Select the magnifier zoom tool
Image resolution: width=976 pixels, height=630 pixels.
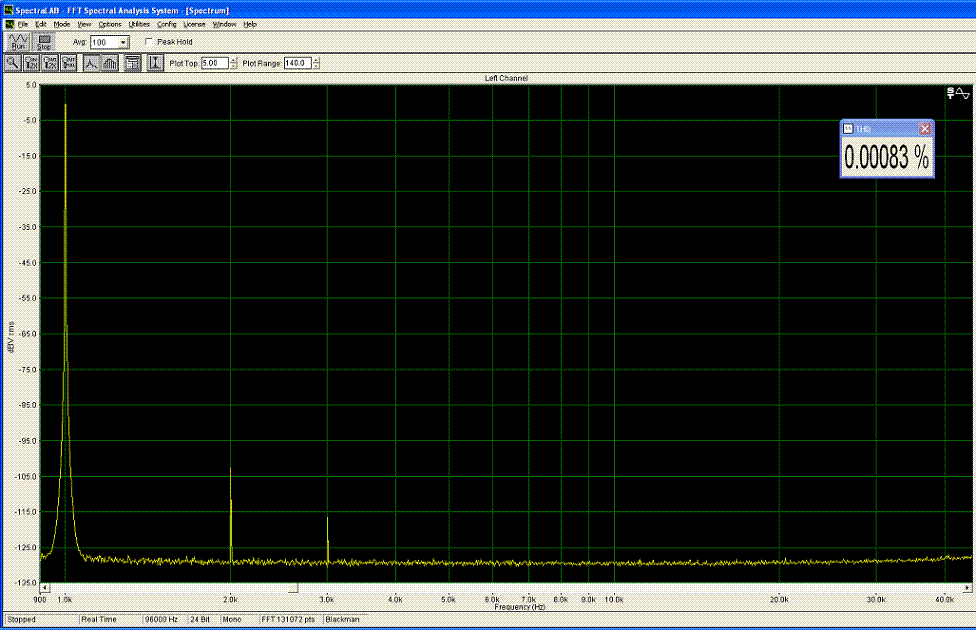coord(12,63)
